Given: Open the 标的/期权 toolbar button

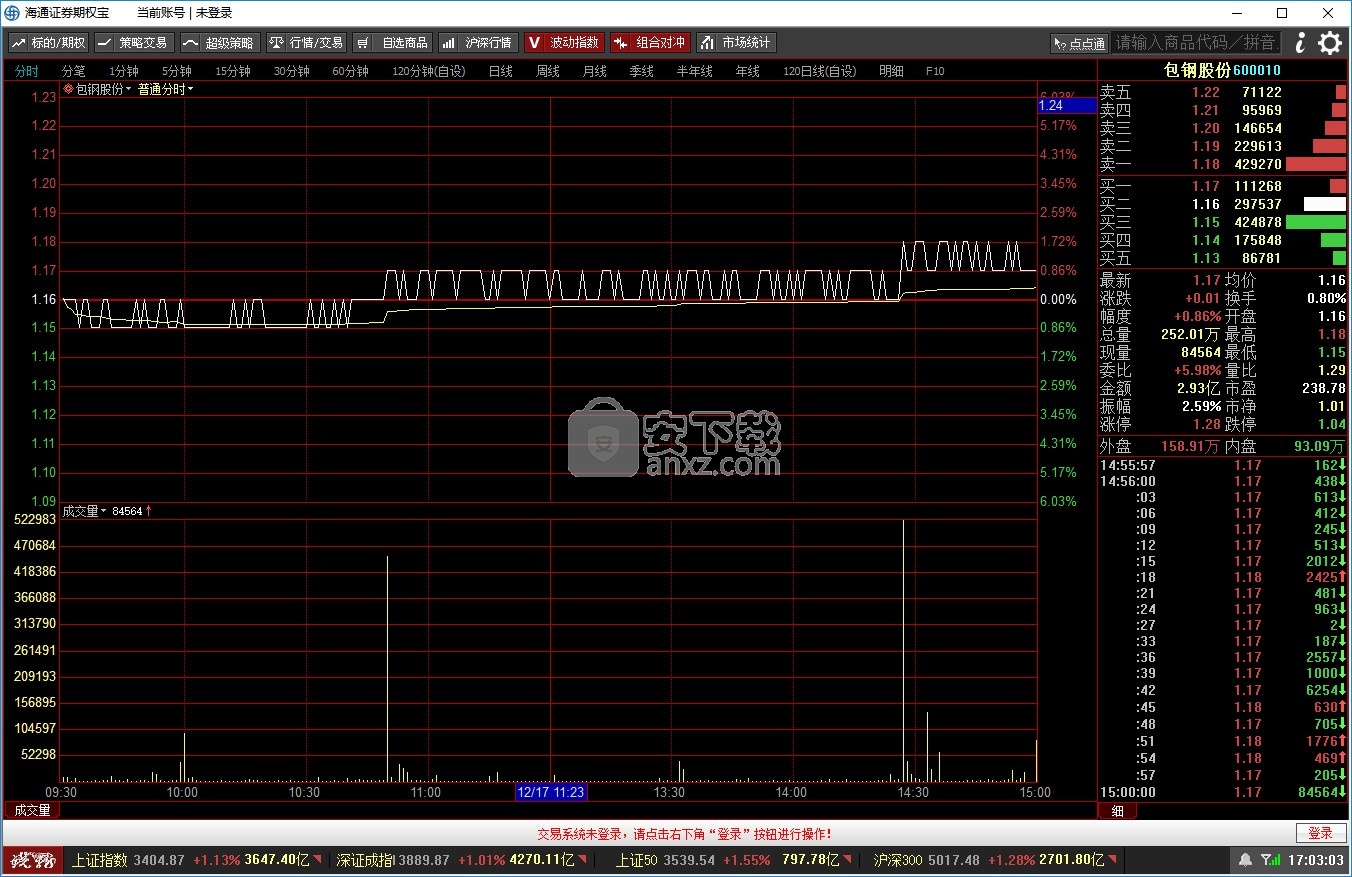Looking at the screenshot, I should point(48,43).
